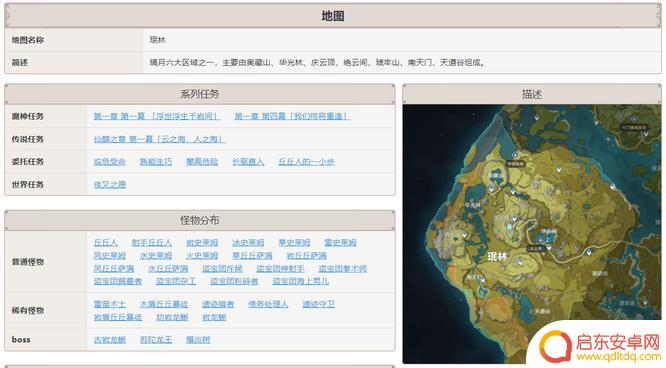The width and height of the screenshot is (666, 368).
Task: Open the 盗宝团粉碎者 monster link
Action: 234,281
